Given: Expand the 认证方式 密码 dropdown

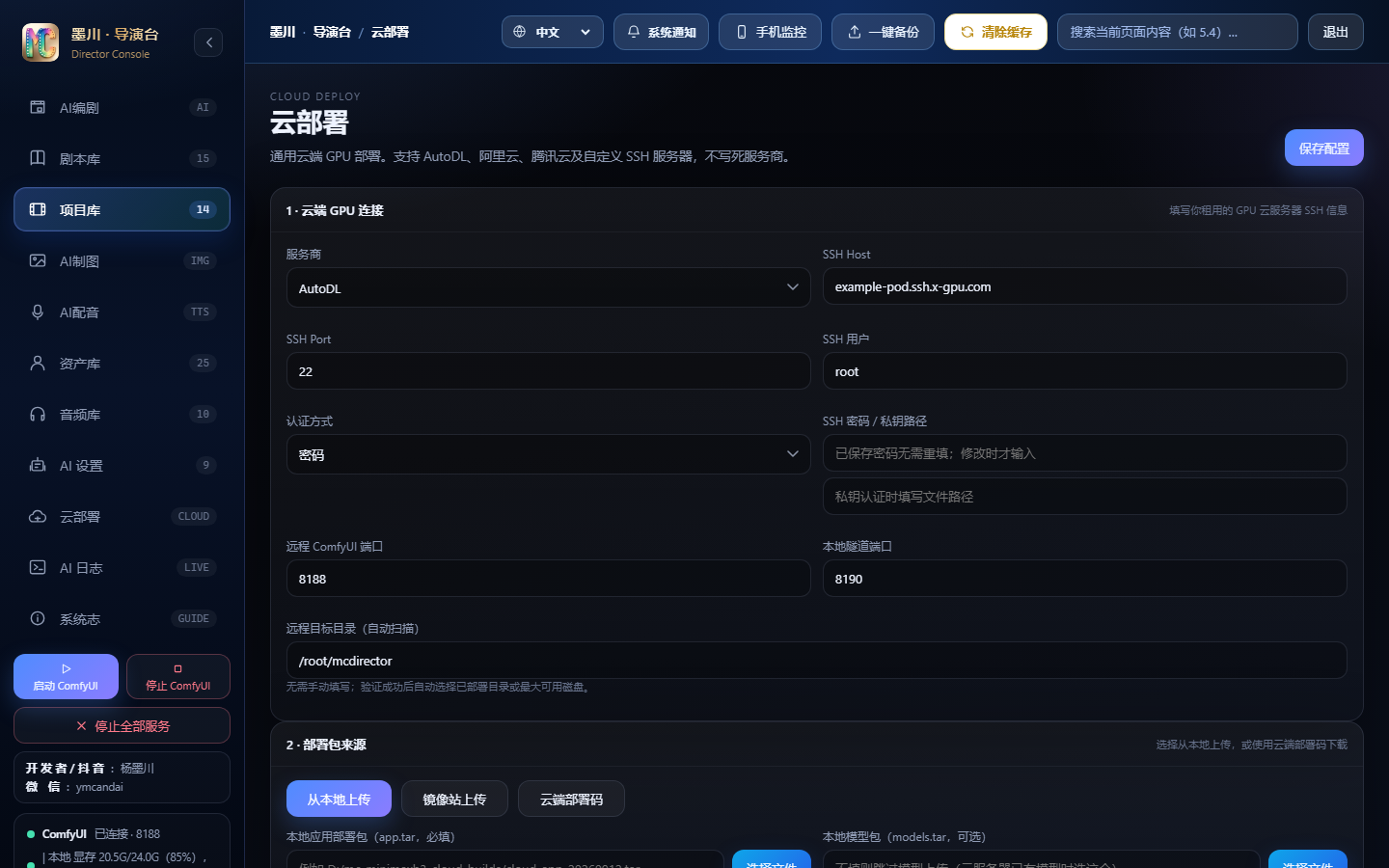Looking at the screenshot, I should (x=548, y=454).
